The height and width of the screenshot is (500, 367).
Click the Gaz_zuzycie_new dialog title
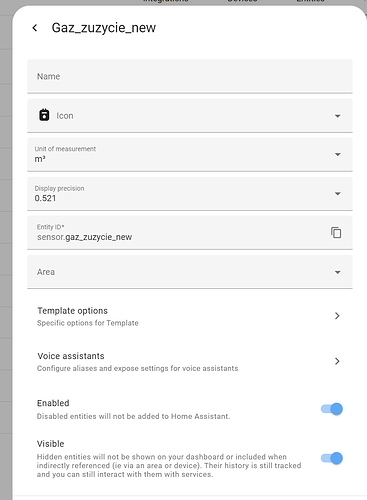[104, 28]
